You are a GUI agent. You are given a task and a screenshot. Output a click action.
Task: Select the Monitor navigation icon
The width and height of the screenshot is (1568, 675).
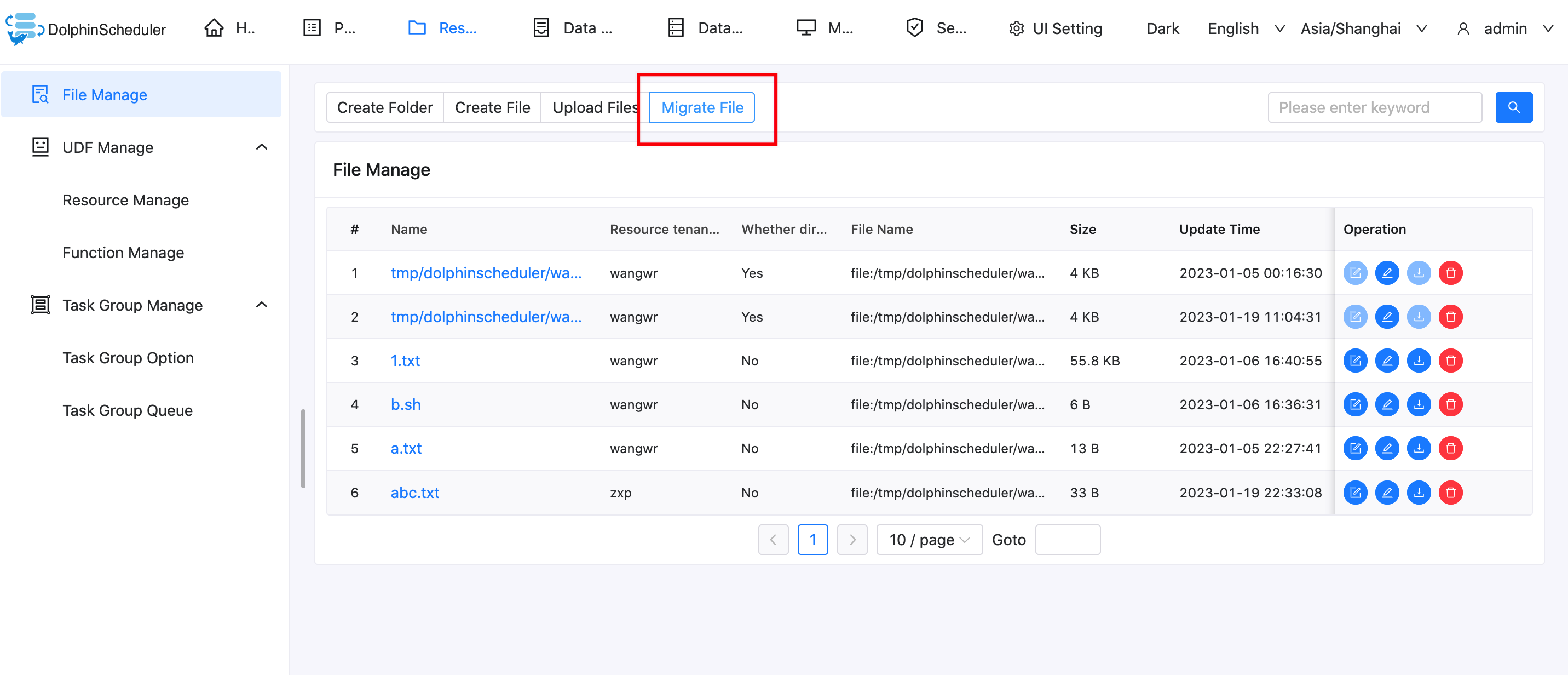(x=806, y=27)
